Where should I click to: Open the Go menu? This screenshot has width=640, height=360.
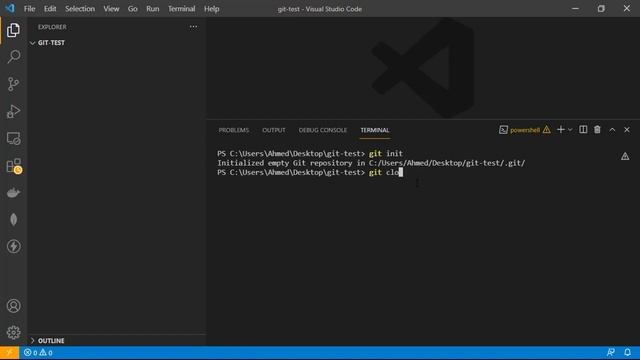click(133, 9)
